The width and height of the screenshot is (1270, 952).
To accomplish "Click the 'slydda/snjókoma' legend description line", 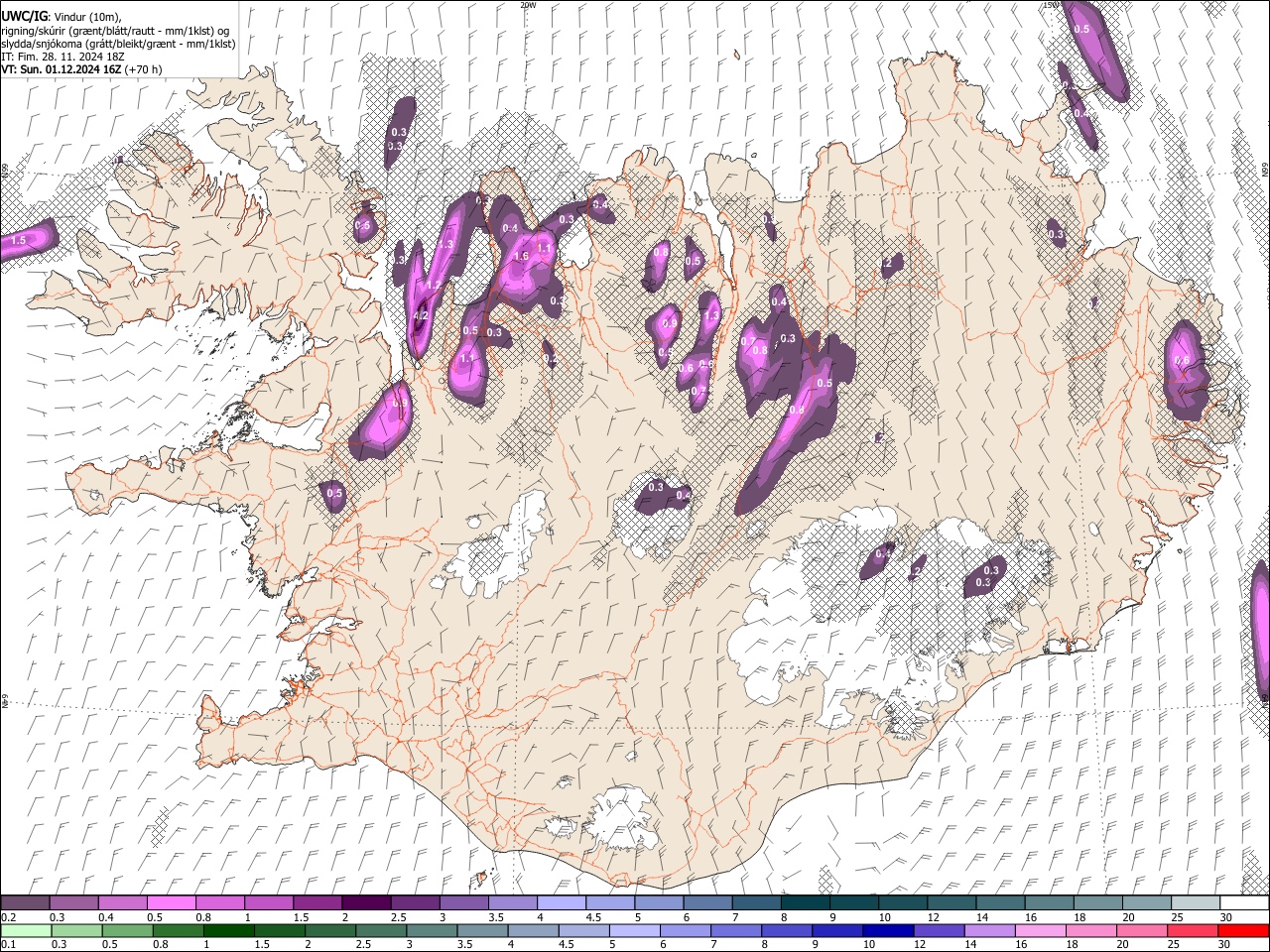I will (x=118, y=44).
